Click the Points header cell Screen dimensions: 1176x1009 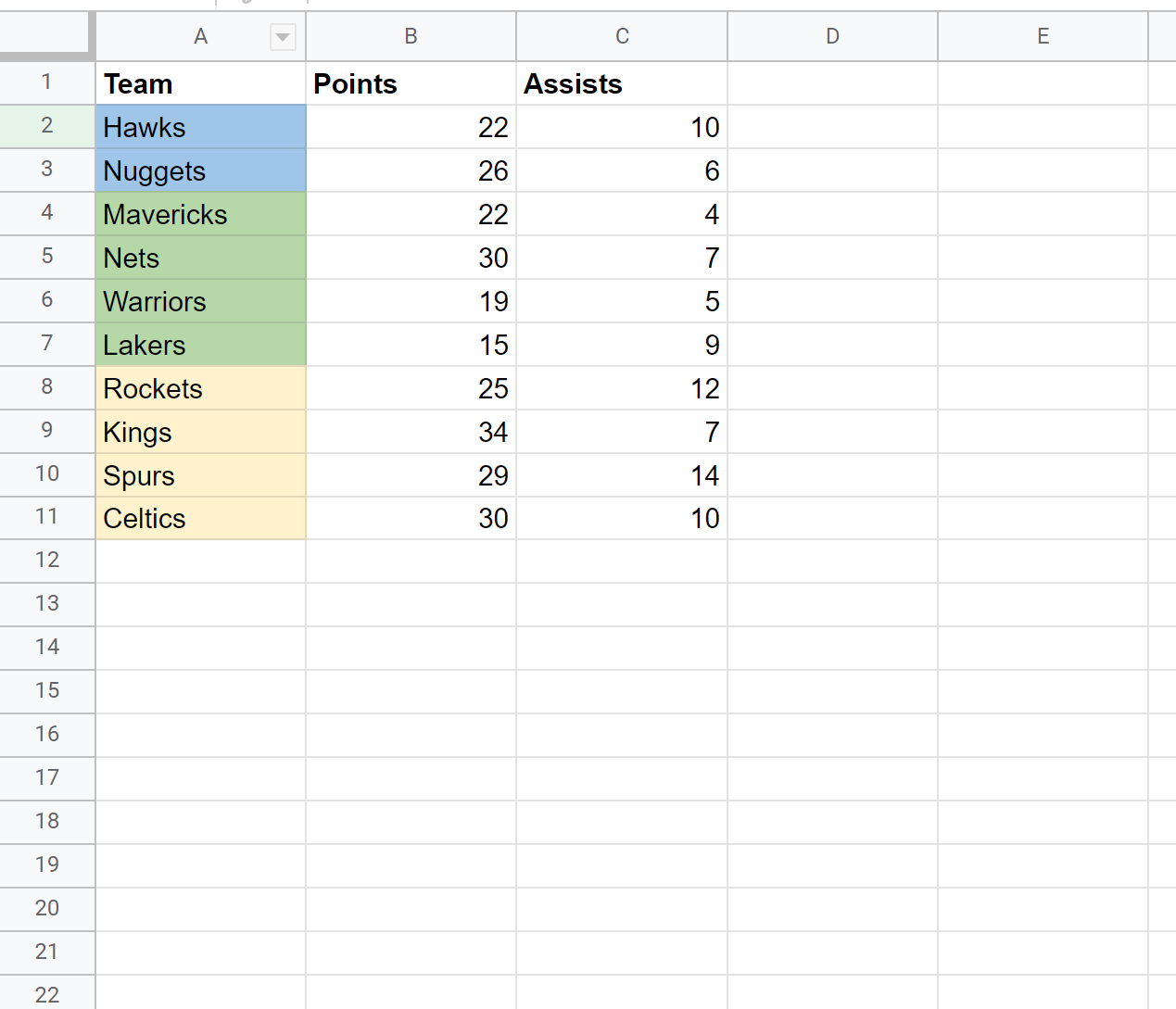(411, 83)
